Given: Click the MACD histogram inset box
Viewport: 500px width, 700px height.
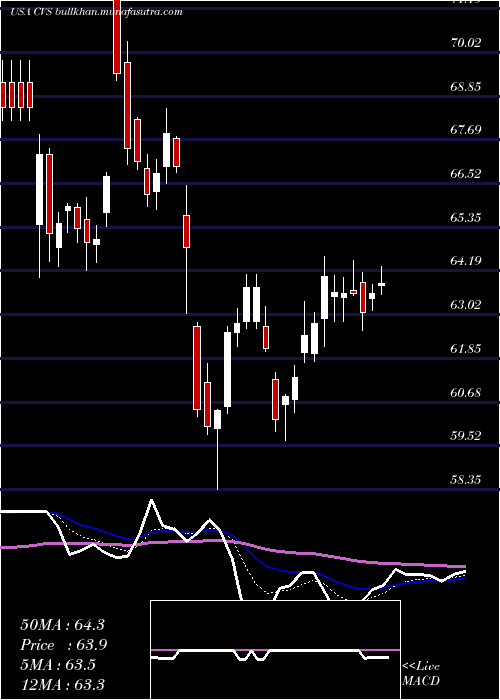Looking at the screenshot, I should (275, 650).
